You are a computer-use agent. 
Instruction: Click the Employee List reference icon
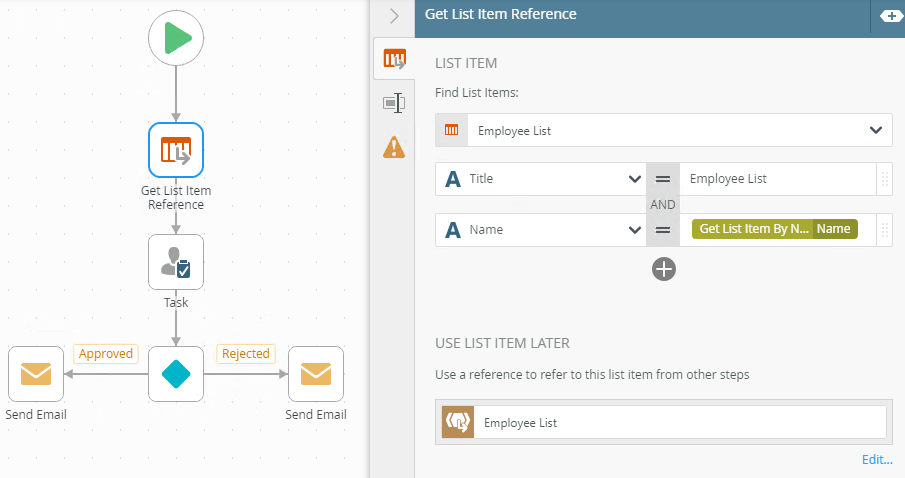coord(458,422)
